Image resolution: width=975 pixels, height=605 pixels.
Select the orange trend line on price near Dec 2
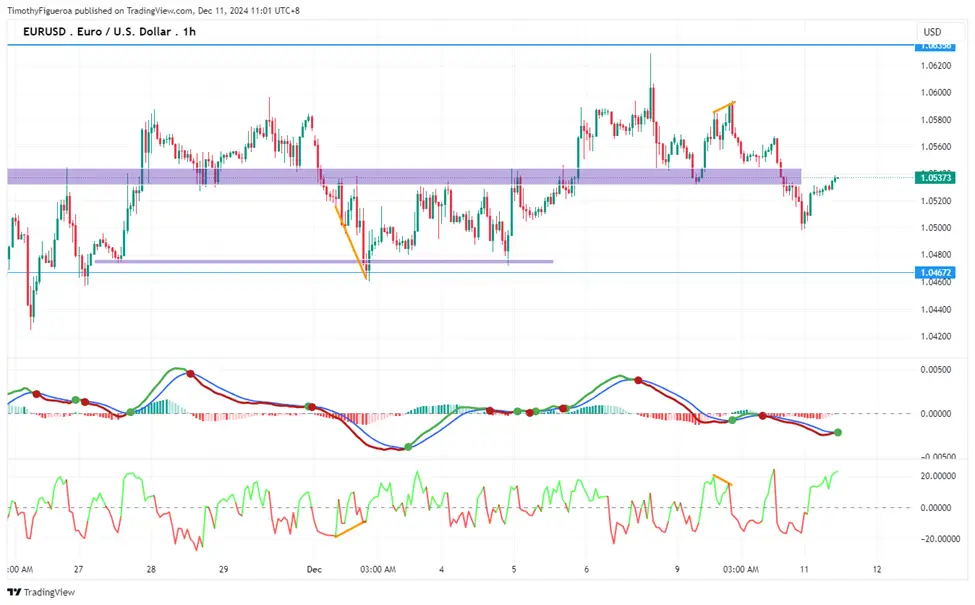(x=351, y=242)
